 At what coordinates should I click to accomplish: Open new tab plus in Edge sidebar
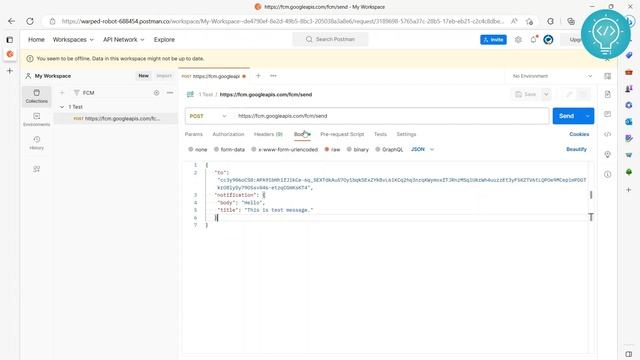[10, 71]
